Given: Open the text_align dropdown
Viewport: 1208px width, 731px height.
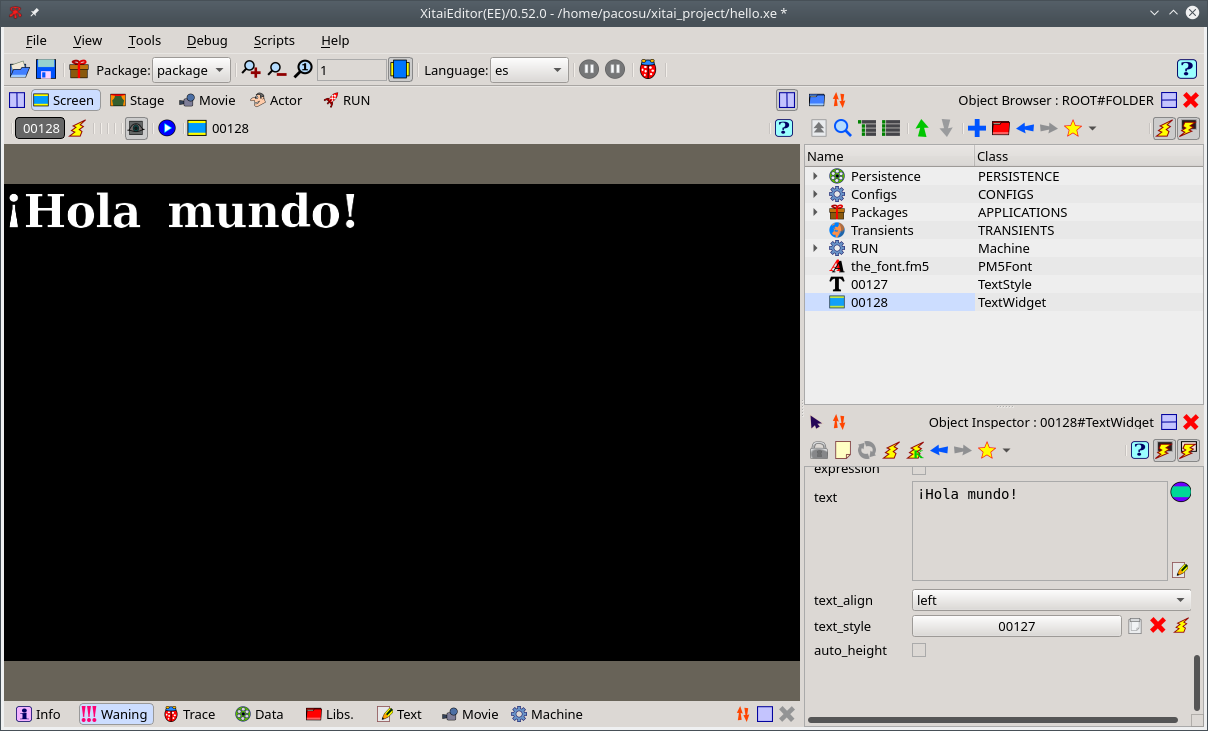Looking at the screenshot, I should (1051, 600).
